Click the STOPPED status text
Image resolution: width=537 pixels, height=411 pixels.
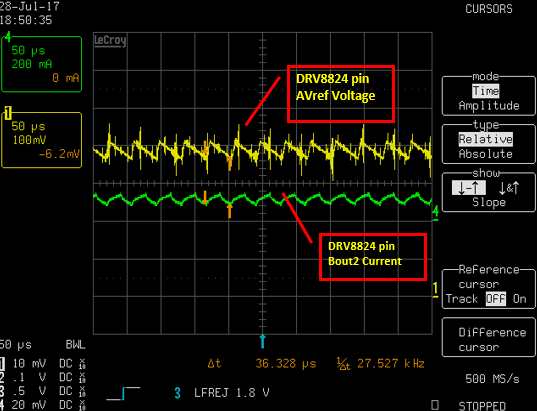(x=482, y=406)
